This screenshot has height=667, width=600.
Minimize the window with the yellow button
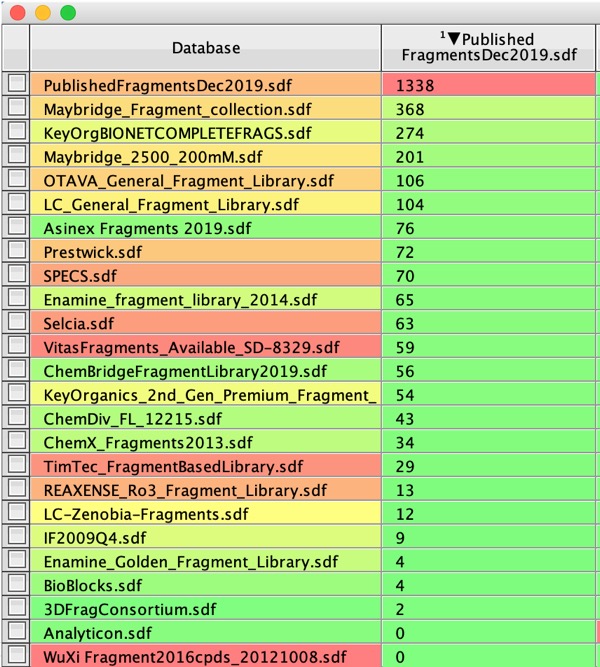(x=43, y=13)
